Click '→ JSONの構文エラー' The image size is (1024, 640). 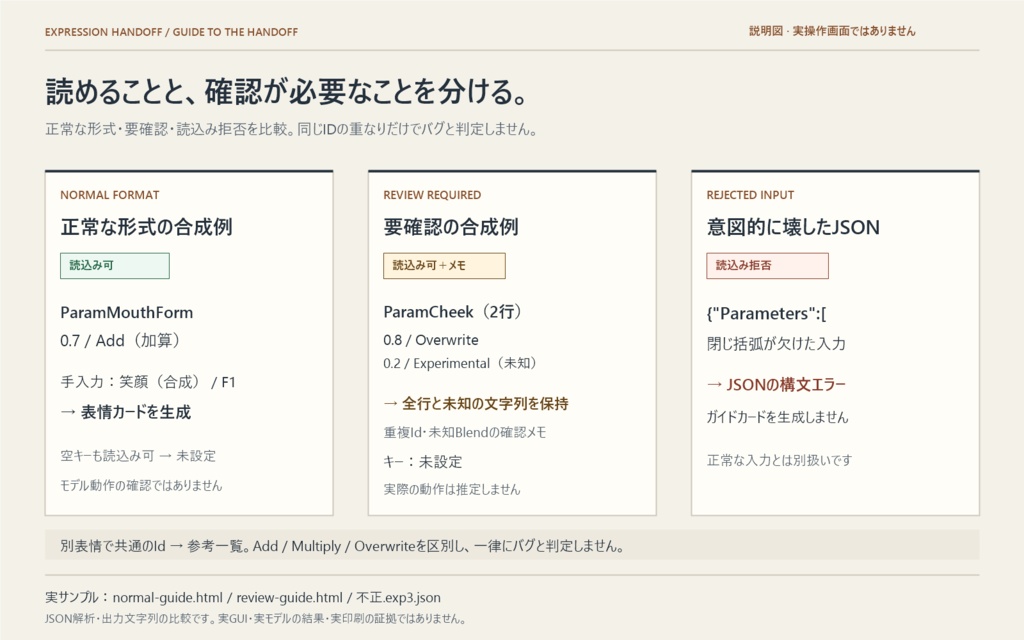776,385
